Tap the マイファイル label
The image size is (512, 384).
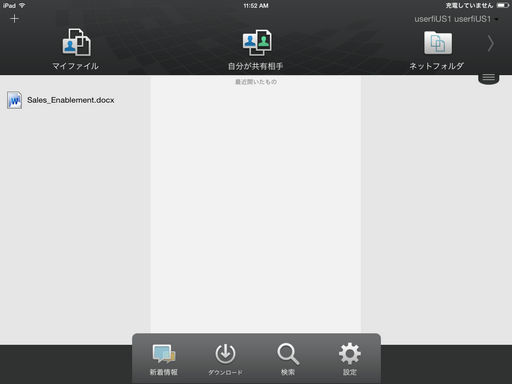pyautogui.click(x=76, y=66)
